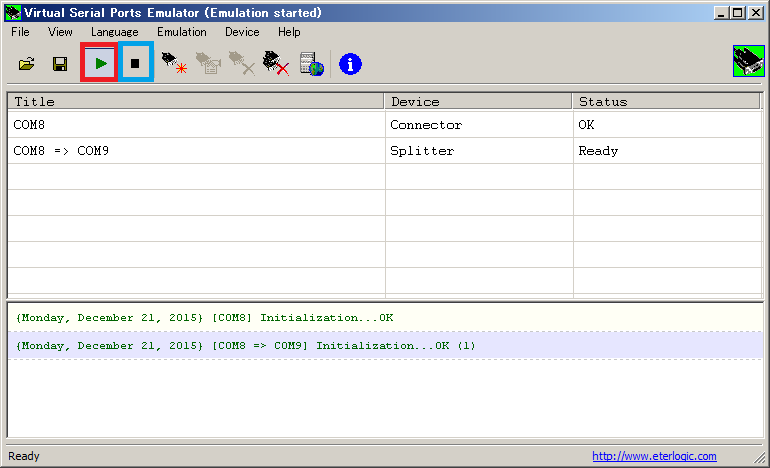This screenshot has width=770, height=468.
Task: Click the Create new device icon
Action: click(x=174, y=64)
